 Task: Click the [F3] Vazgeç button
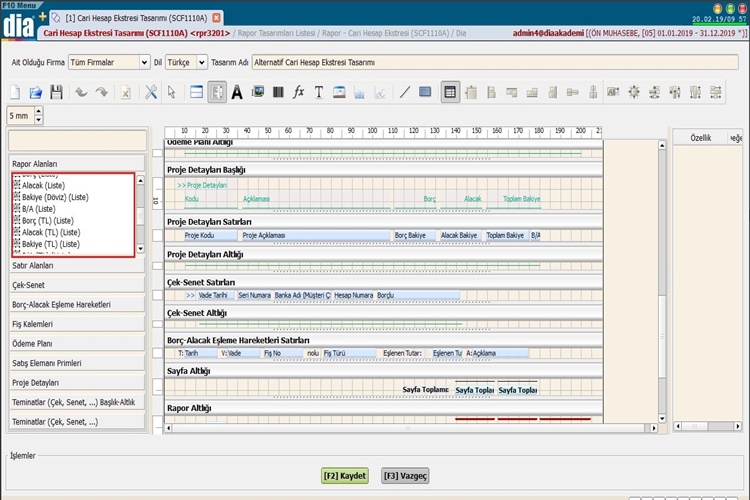point(405,476)
